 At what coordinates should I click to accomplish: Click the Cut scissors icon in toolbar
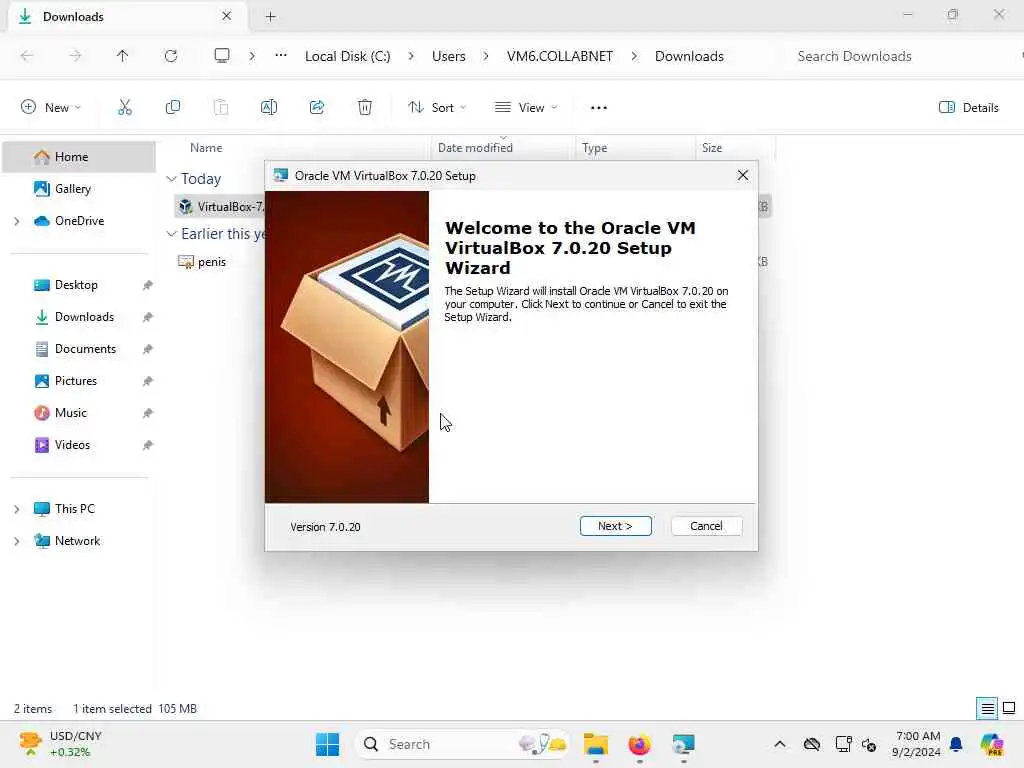point(125,107)
